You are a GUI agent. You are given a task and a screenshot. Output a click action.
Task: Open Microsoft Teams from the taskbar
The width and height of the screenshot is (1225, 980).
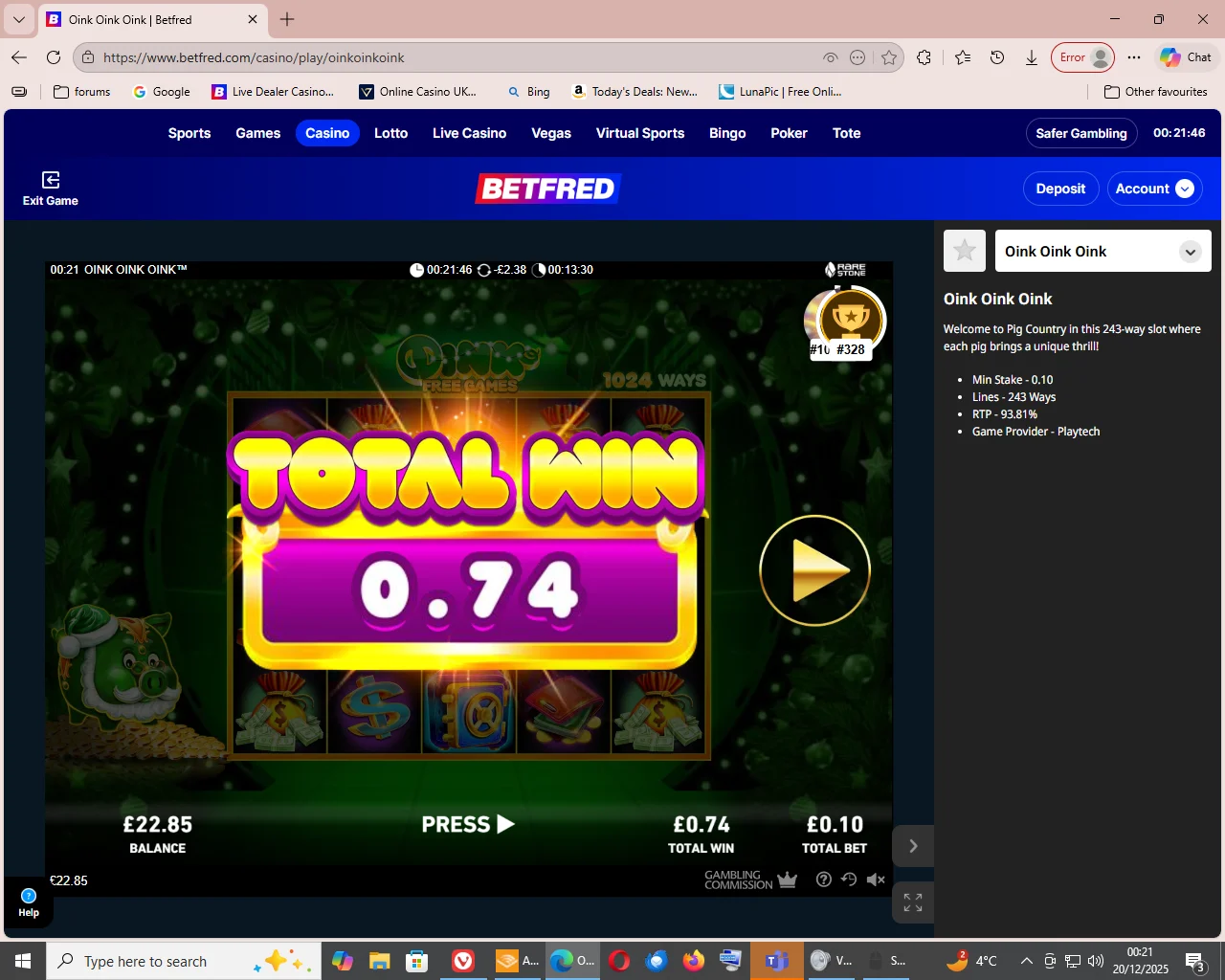click(776, 961)
